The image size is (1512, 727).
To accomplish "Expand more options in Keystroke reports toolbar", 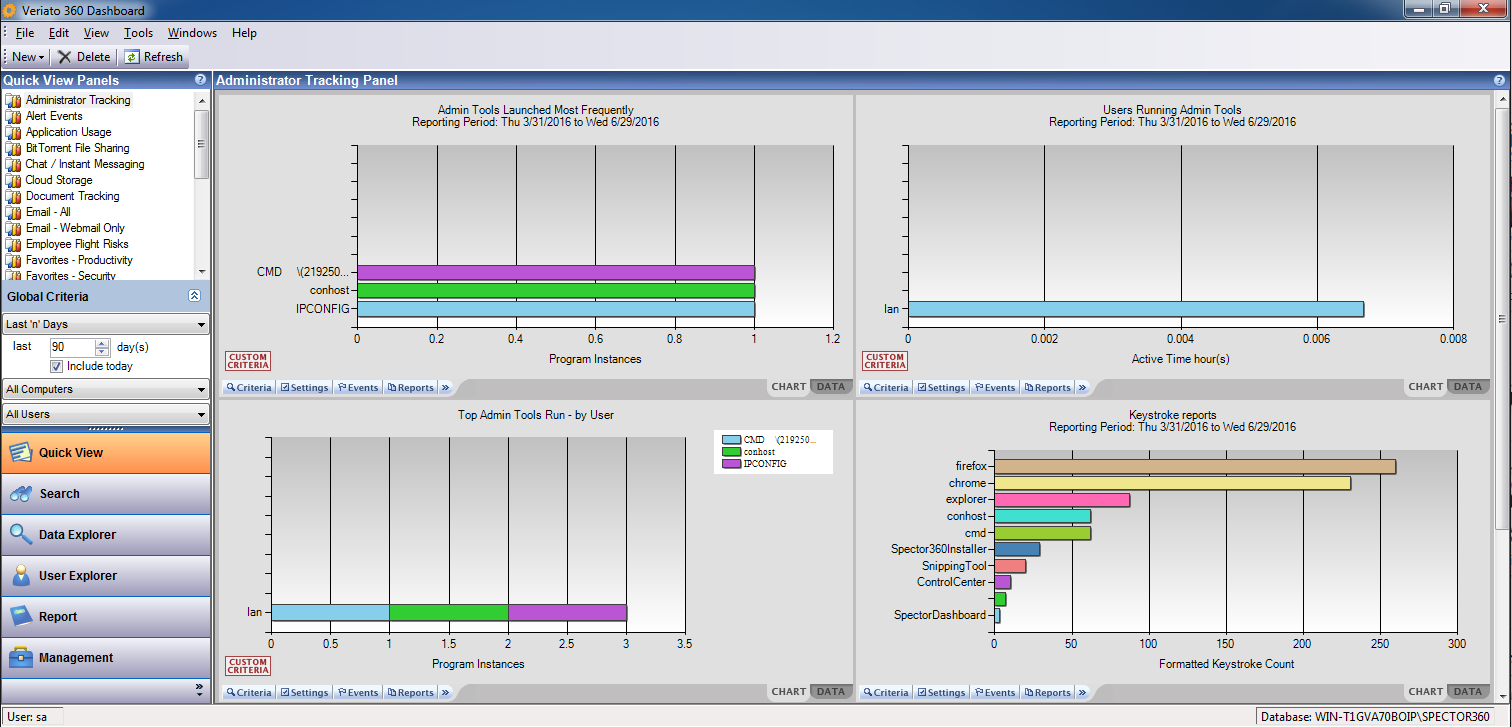I will [1081, 693].
